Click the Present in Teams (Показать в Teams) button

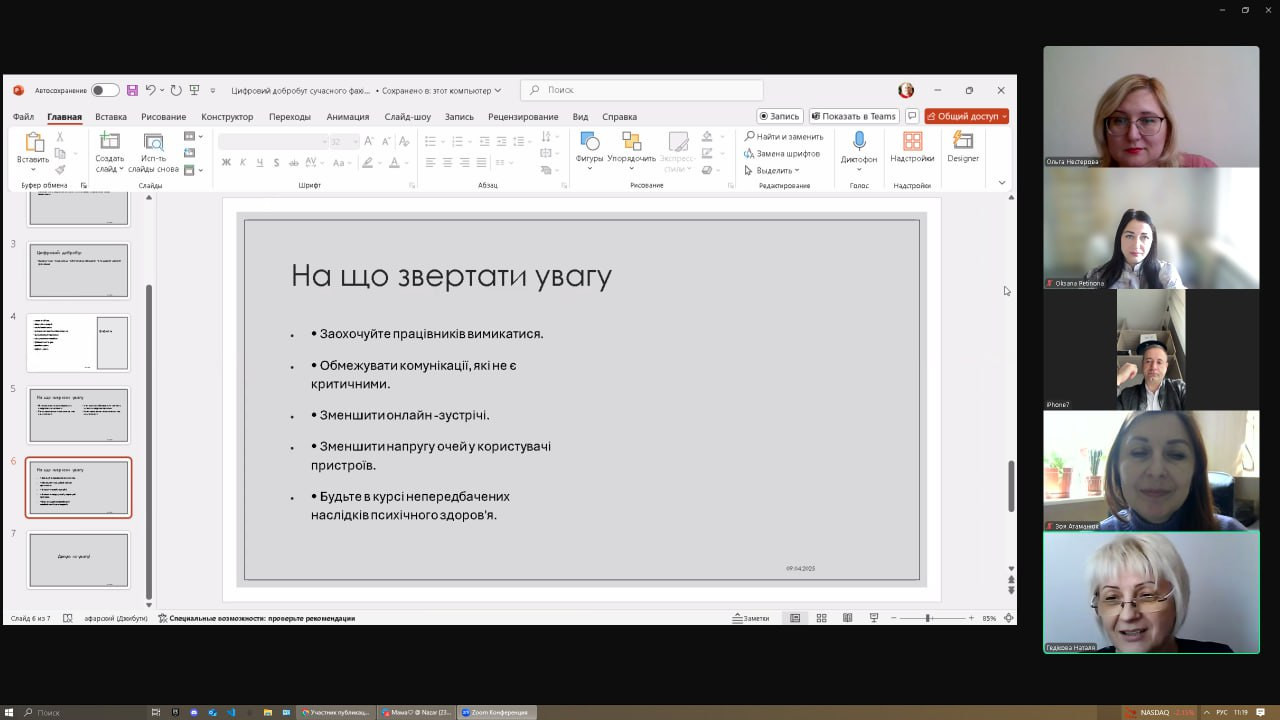tap(854, 116)
